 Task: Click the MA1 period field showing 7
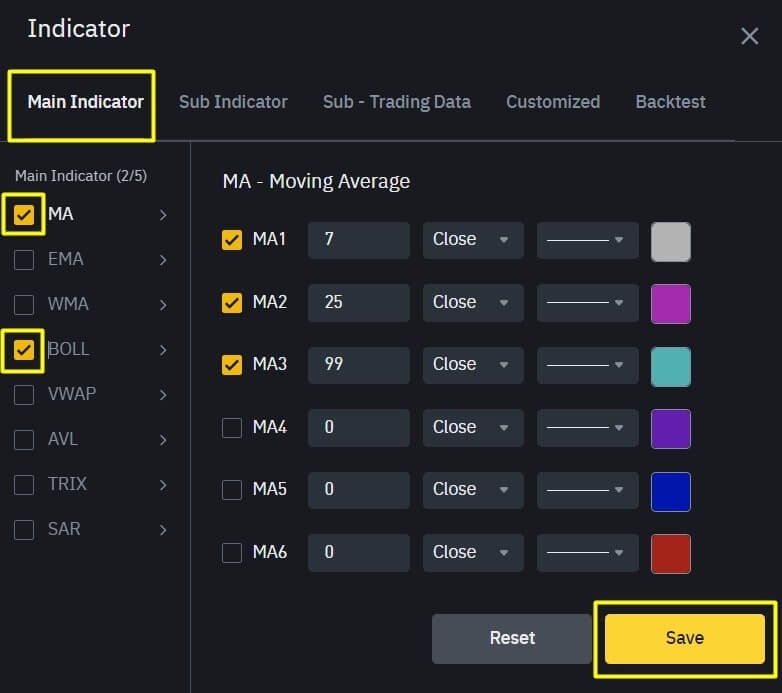coord(359,240)
